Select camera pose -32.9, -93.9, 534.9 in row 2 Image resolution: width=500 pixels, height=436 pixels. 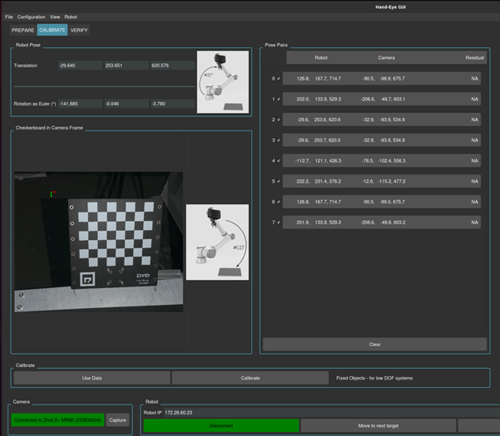(384, 120)
